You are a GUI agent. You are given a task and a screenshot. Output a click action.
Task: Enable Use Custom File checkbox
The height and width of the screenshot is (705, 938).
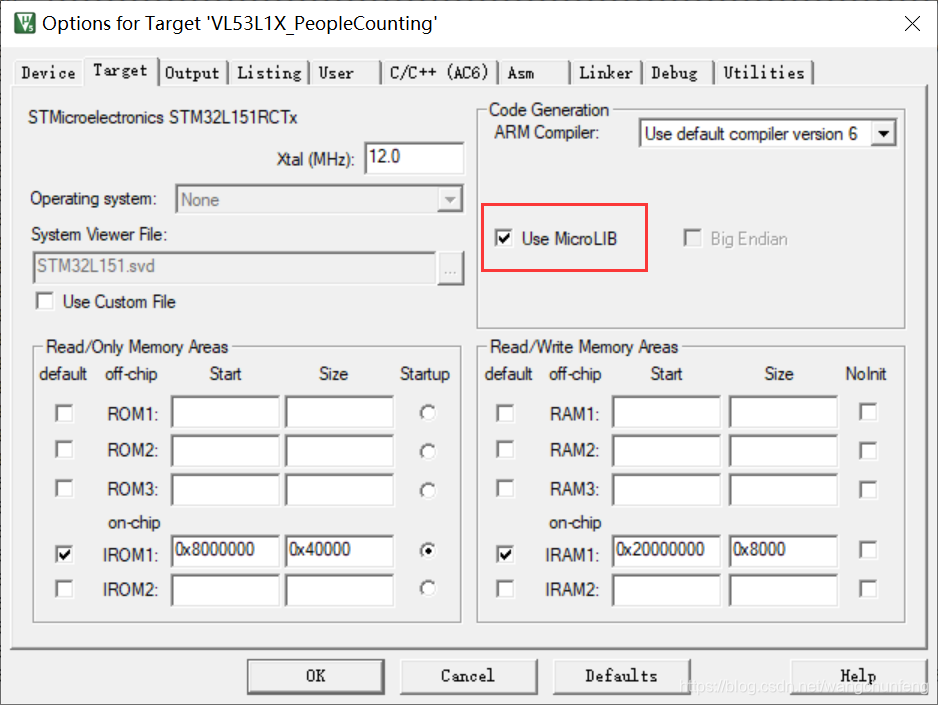pos(45,301)
